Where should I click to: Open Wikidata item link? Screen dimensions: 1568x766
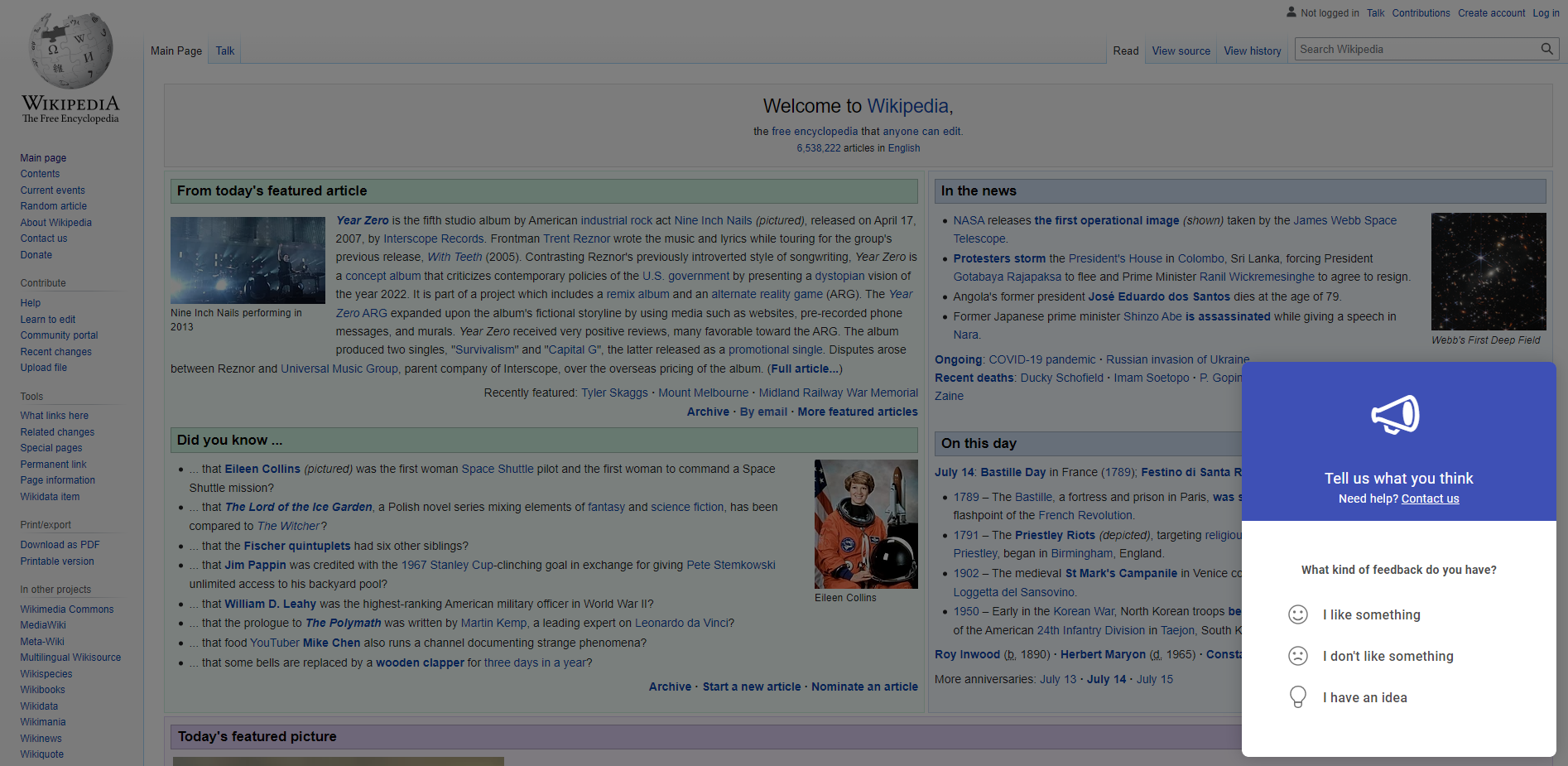tap(50, 497)
